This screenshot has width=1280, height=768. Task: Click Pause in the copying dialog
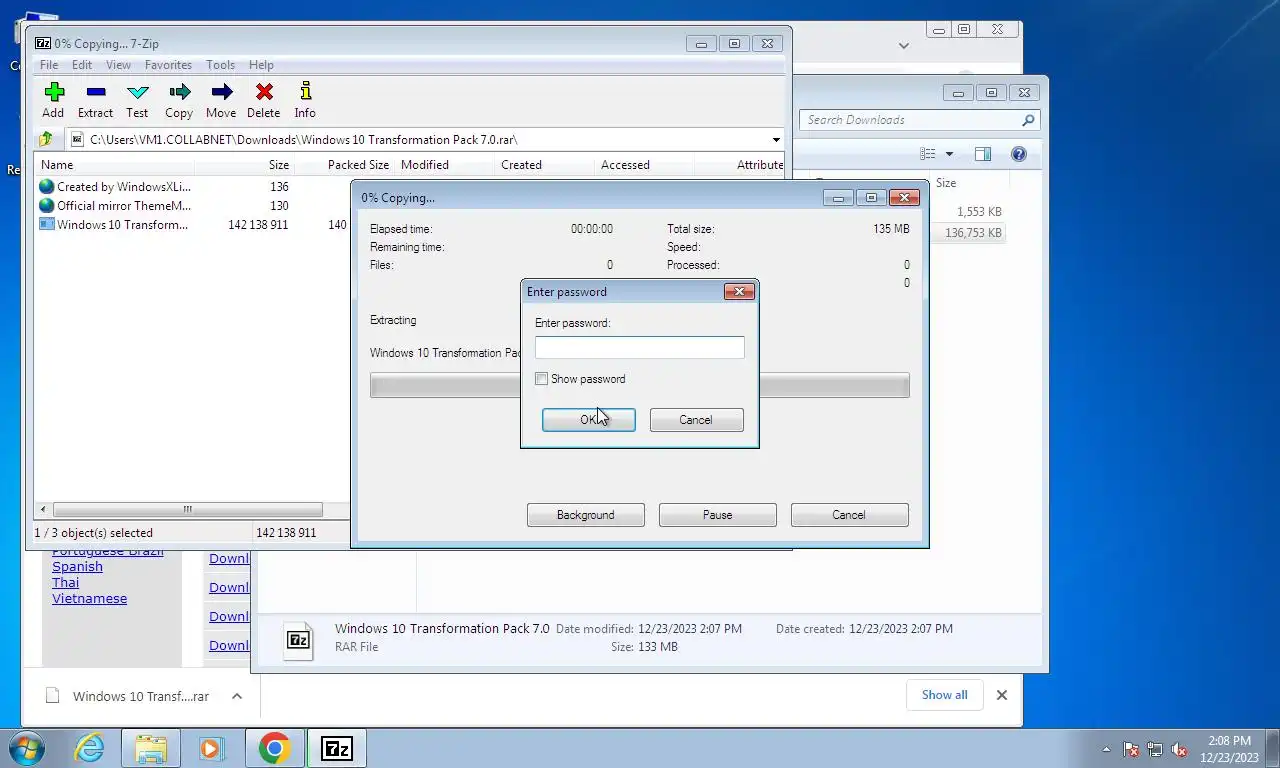(x=718, y=515)
